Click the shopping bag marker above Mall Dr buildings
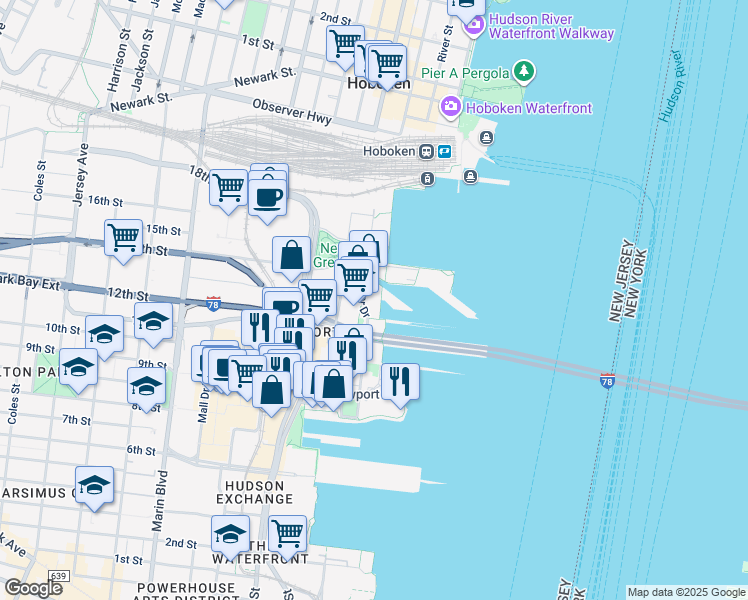The width and height of the screenshot is (748, 600). [x=271, y=392]
